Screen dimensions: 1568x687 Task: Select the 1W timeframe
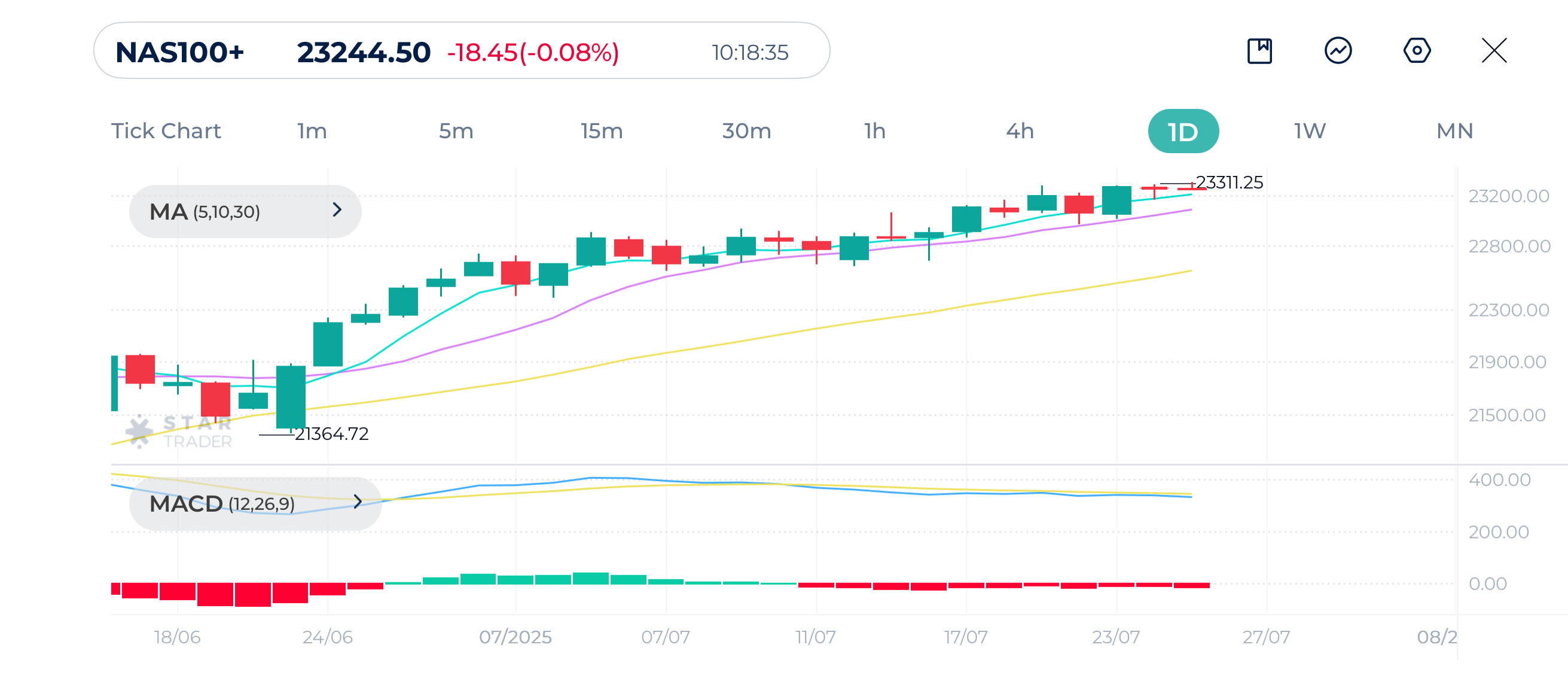click(x=1309, y=131)
